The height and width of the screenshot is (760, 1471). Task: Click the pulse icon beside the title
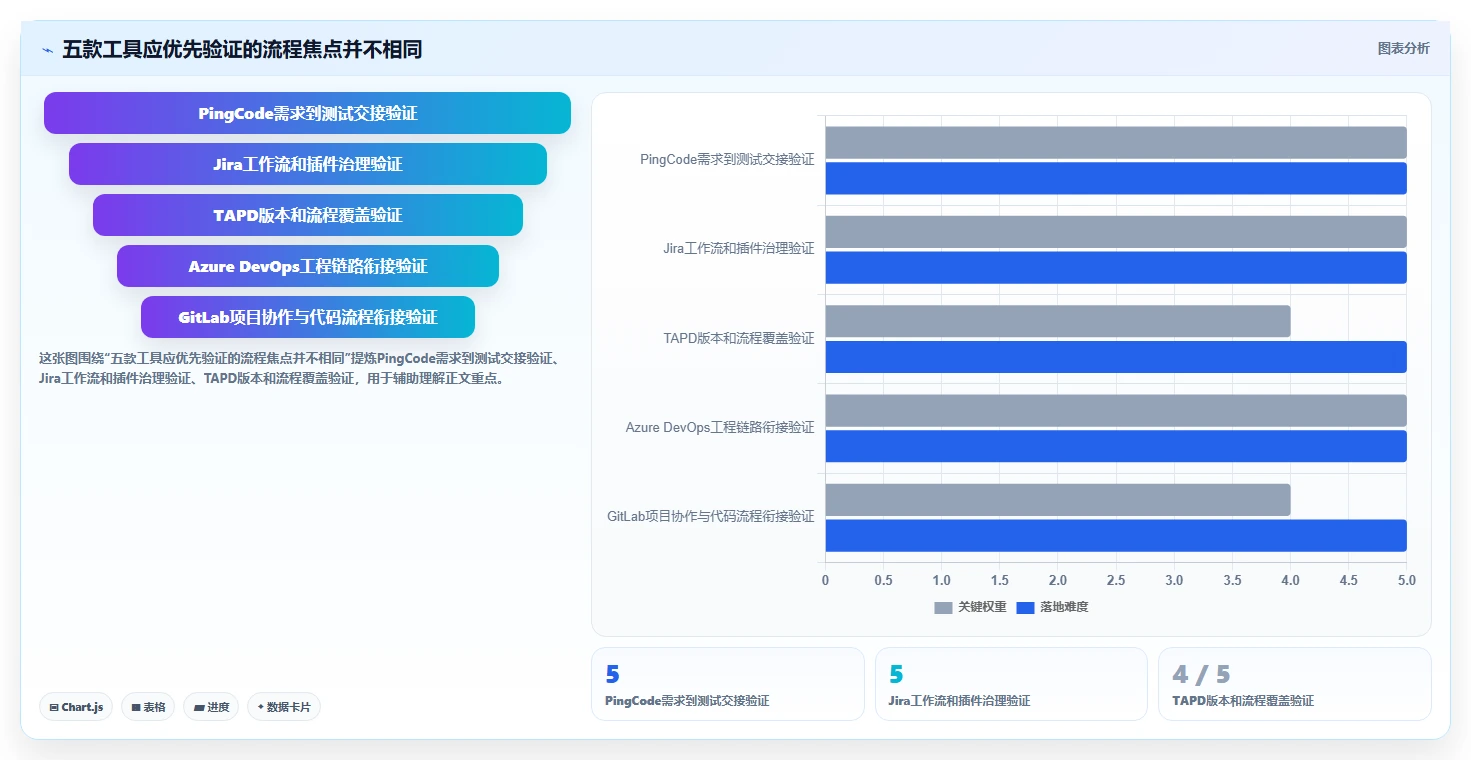(47, 49)
